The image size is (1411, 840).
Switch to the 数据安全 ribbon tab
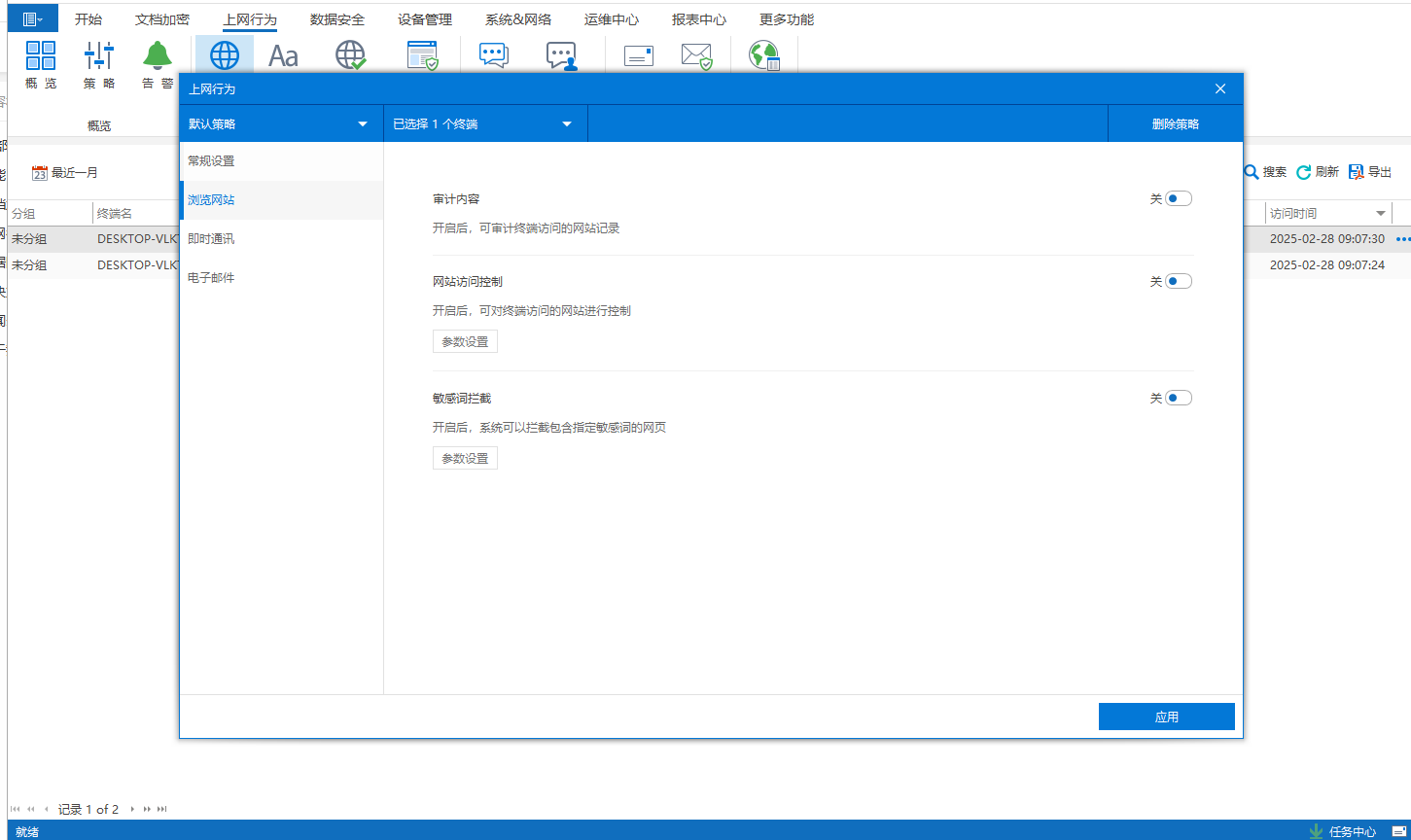point(337,19)
